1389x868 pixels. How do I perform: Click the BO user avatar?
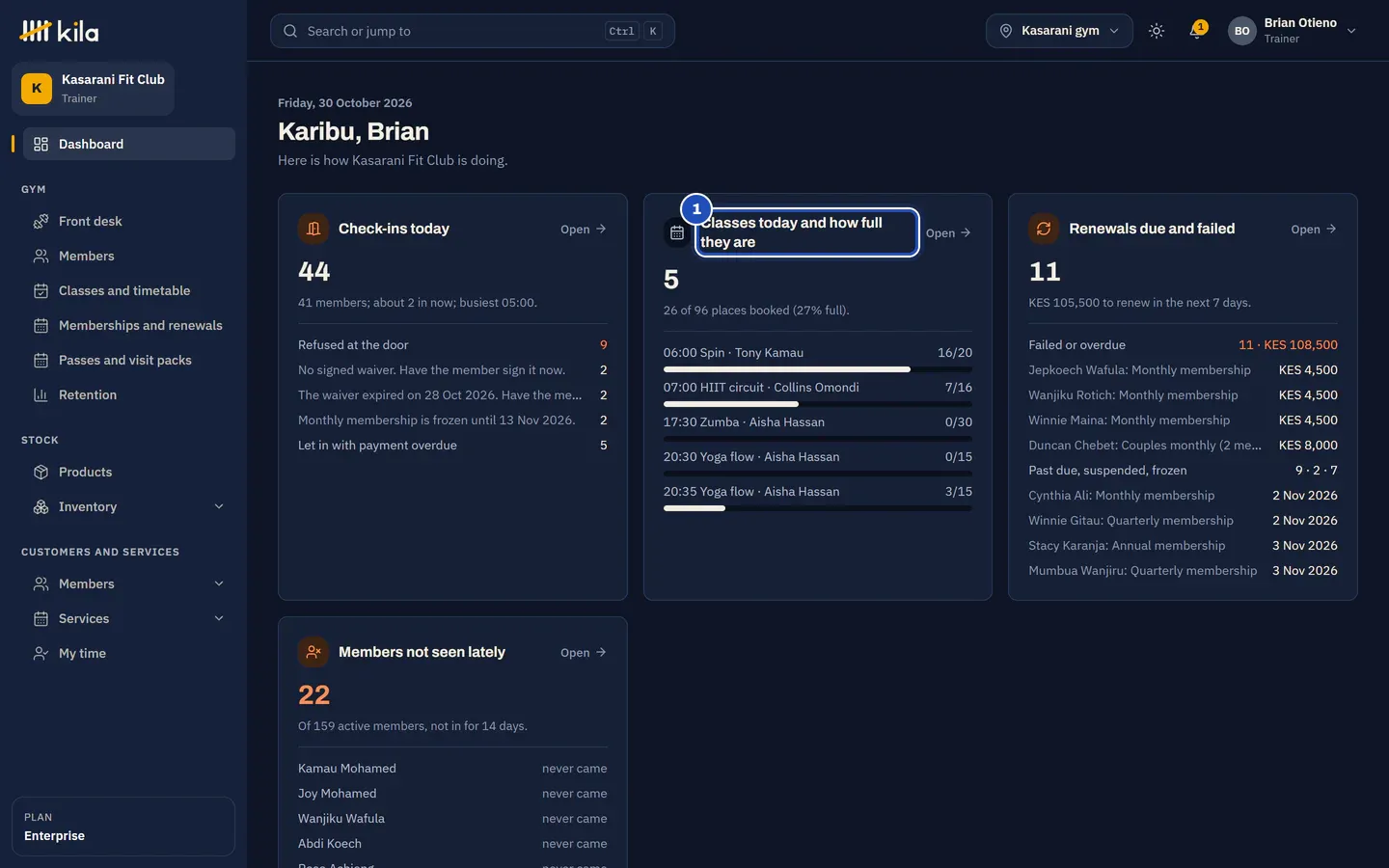point(1242,31)
